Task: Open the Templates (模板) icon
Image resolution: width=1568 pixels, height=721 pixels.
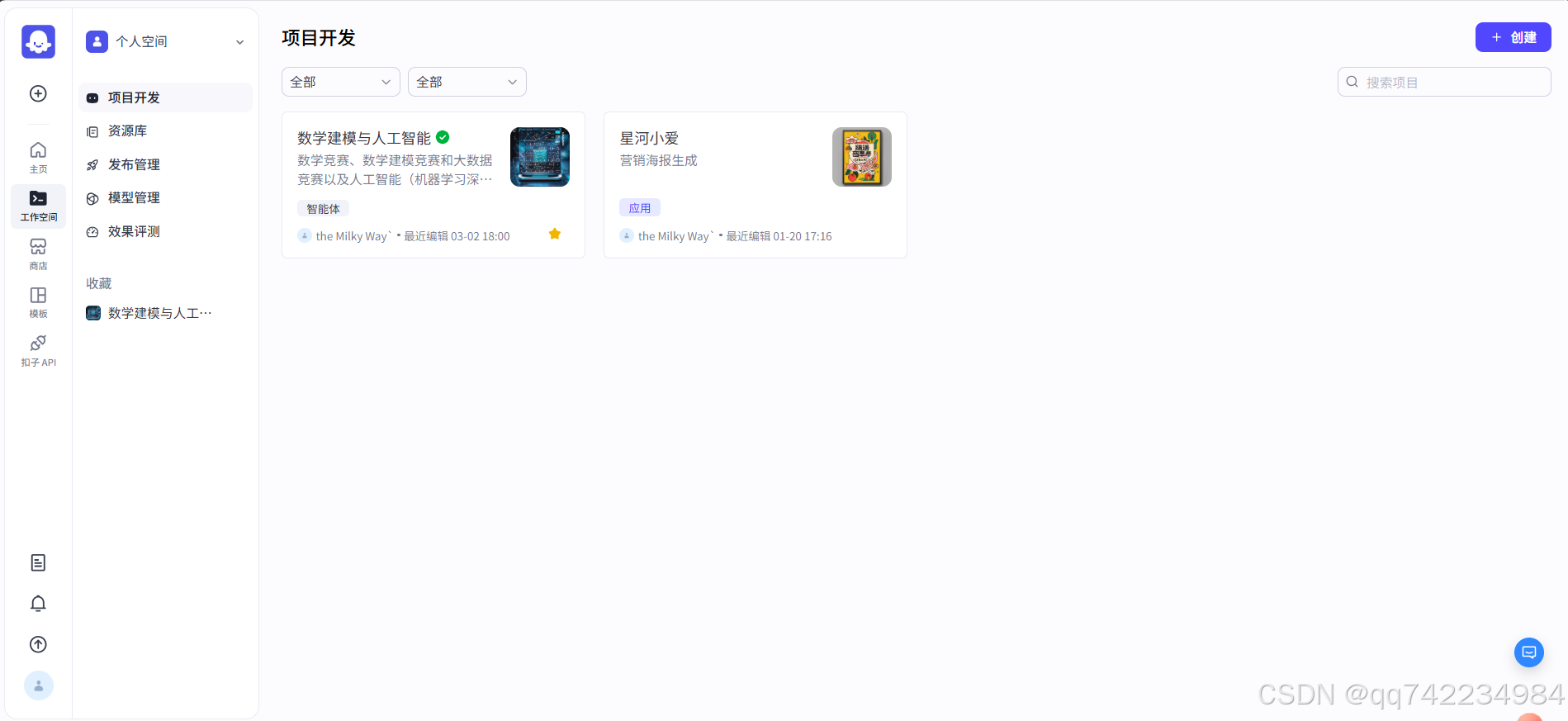Action: point(38,301)
